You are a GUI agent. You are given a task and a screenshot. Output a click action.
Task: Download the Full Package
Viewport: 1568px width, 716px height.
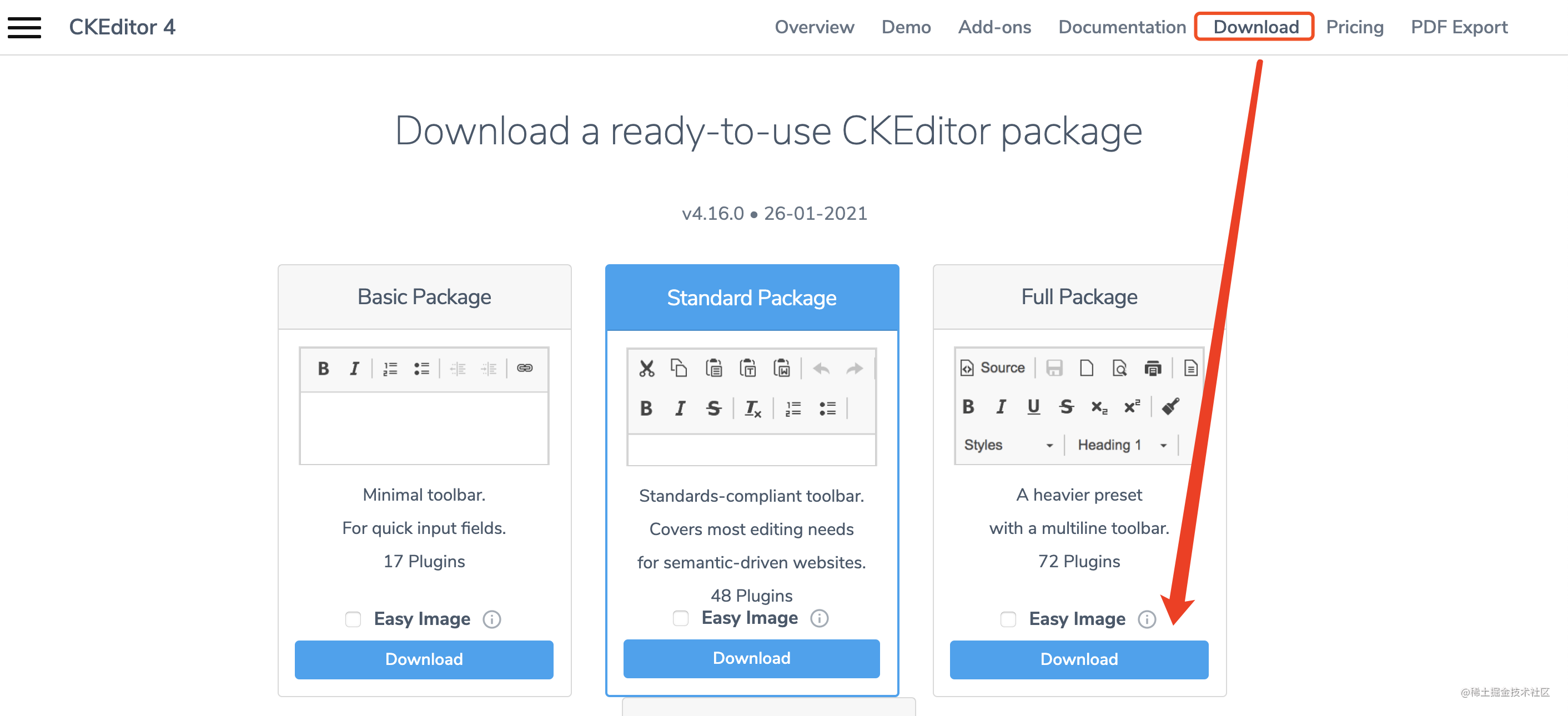tap(1079, 659)
